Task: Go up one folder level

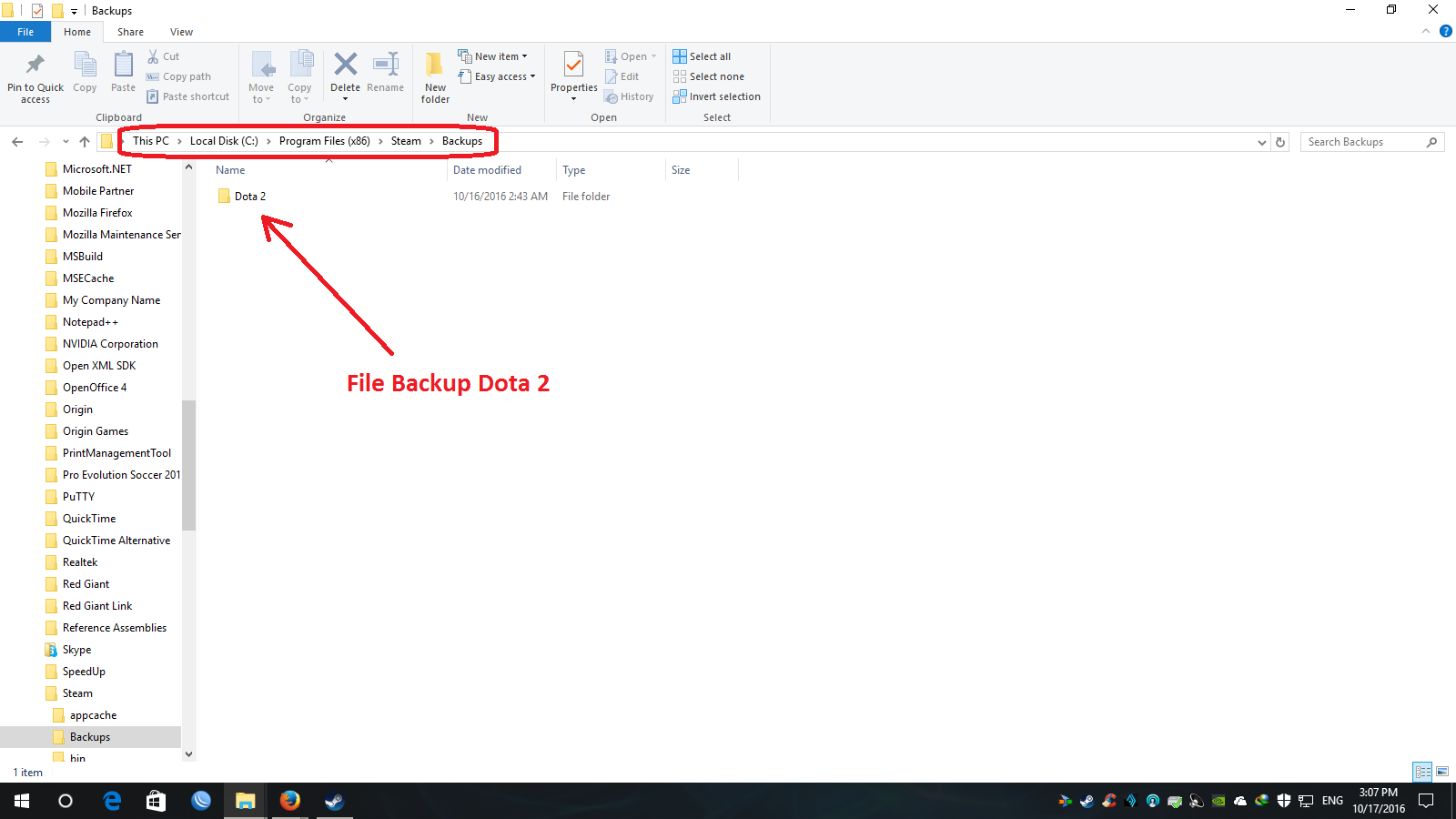Action: (85, 142)
